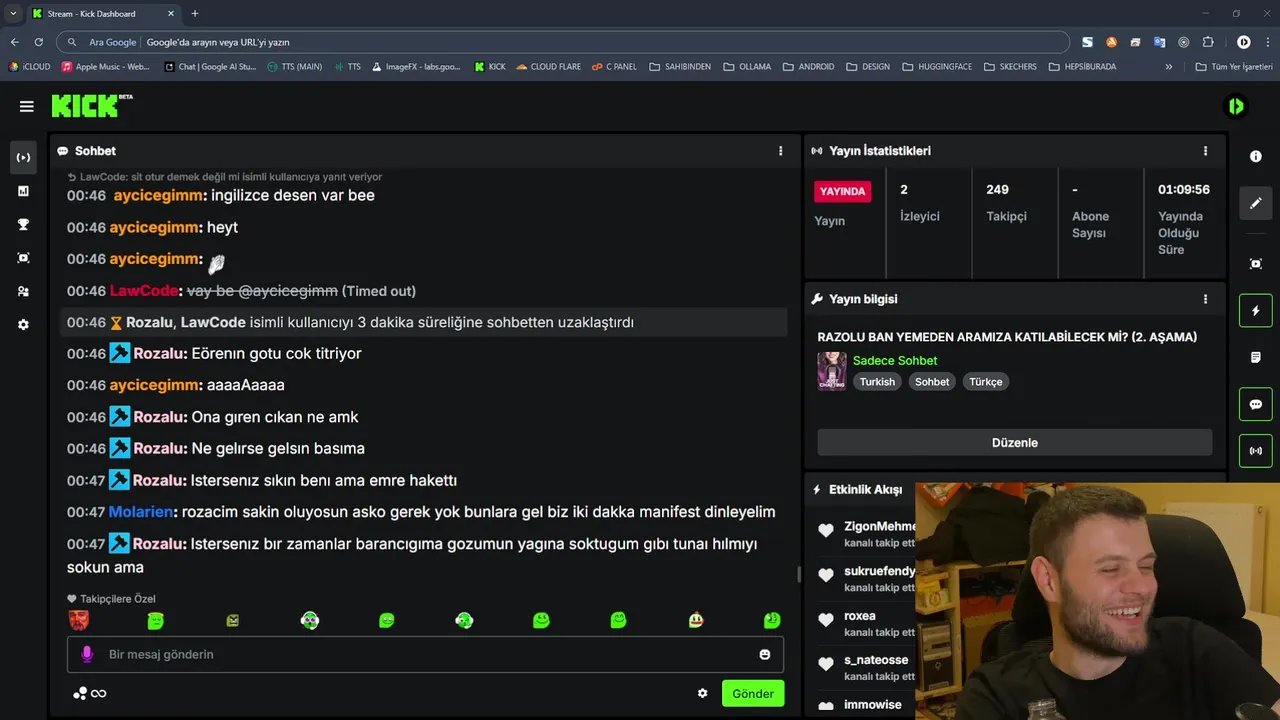Click the timed-out LawCode username

click(143, 291)
